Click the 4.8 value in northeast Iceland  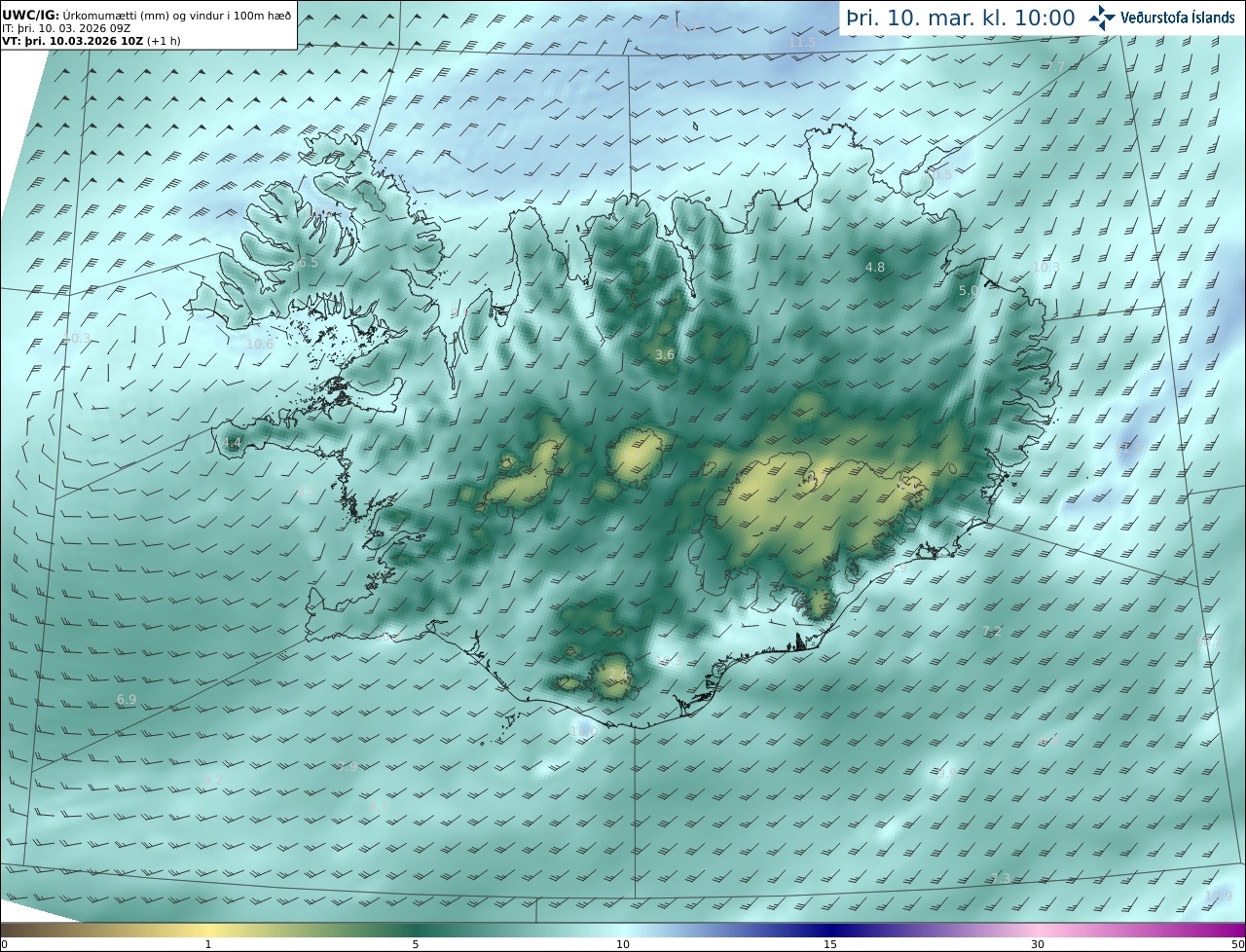[x=875, y=267]
